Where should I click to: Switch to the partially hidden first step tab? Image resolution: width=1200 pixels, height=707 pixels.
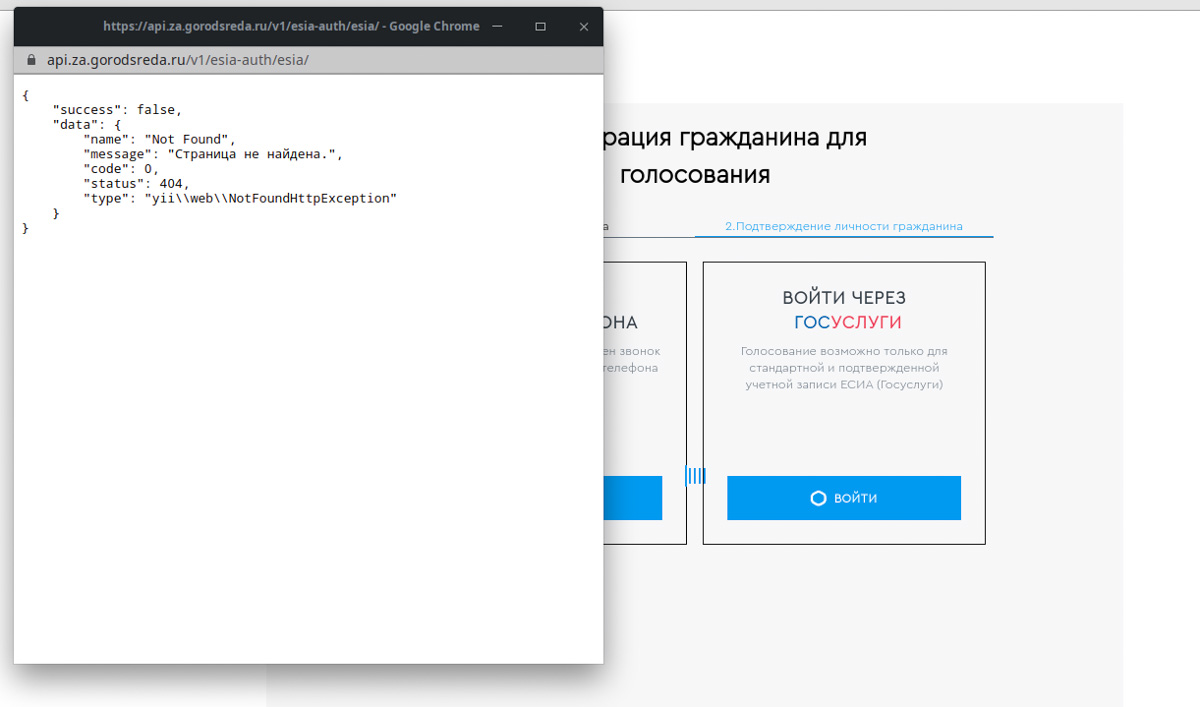coord(605,226)
